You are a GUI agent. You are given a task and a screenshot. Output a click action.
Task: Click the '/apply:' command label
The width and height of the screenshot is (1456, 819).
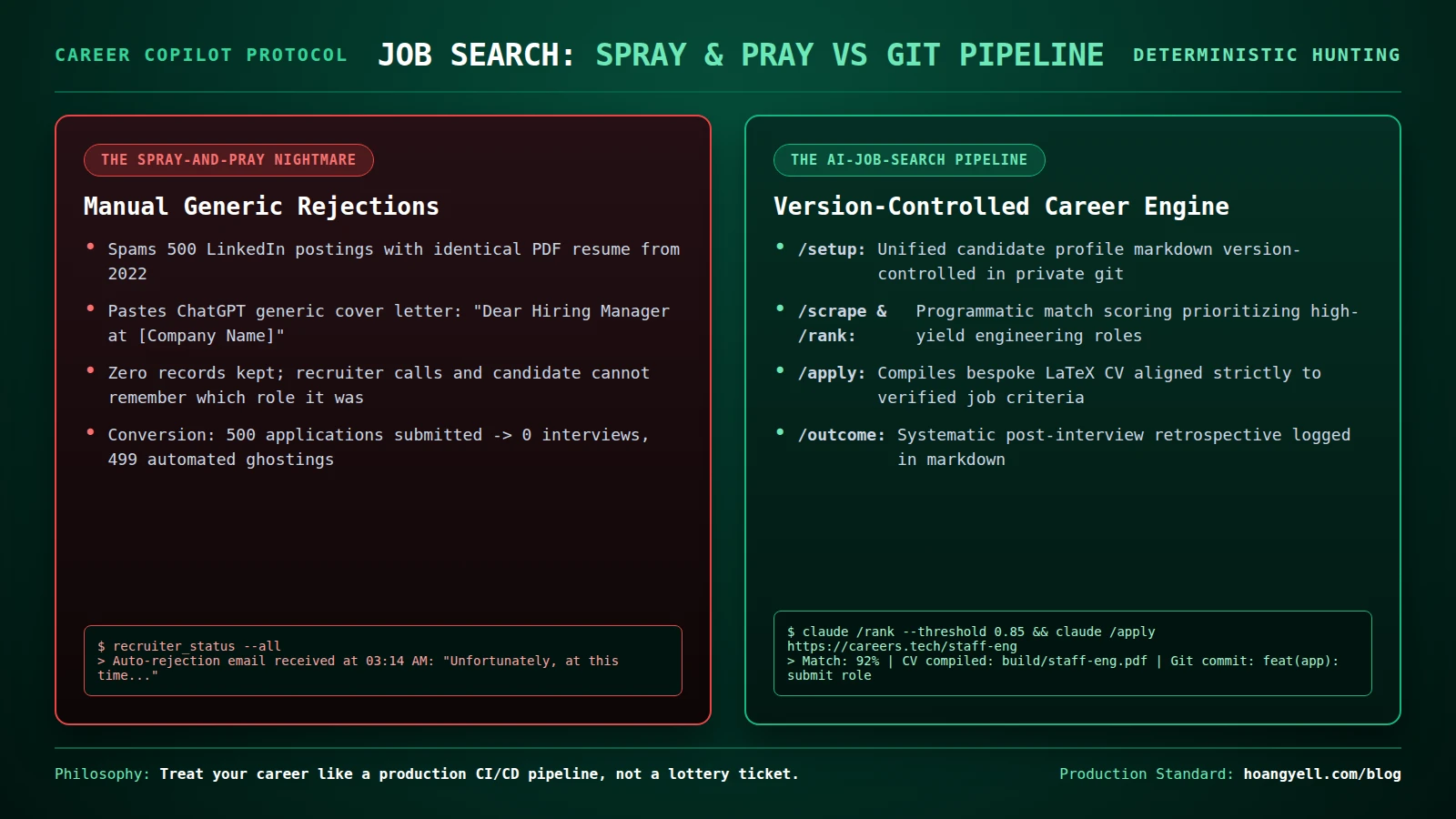(832, 373)
